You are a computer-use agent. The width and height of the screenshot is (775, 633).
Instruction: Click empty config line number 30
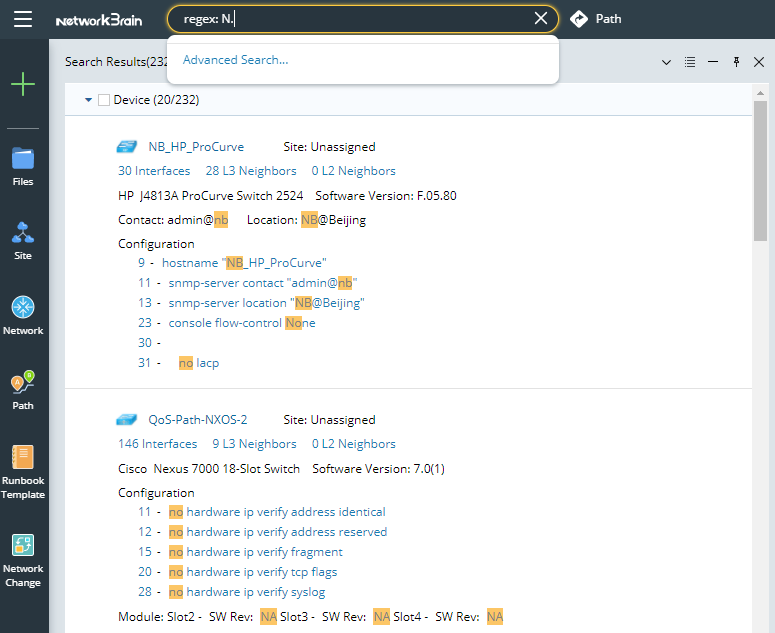point(145,343)
